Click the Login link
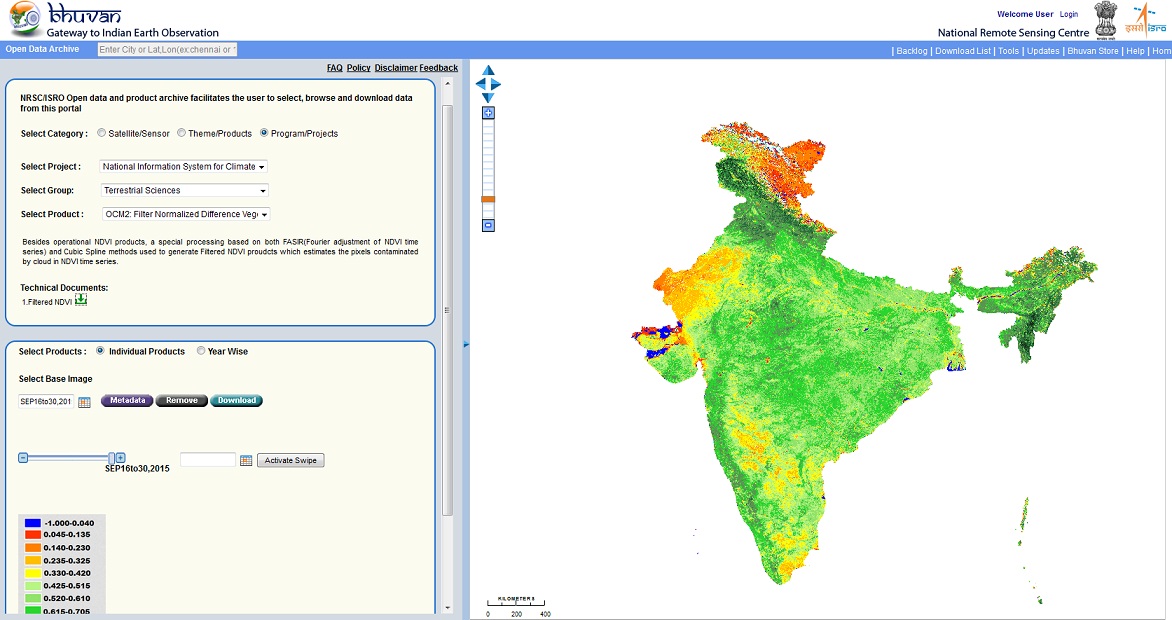 pos(1069,14)
